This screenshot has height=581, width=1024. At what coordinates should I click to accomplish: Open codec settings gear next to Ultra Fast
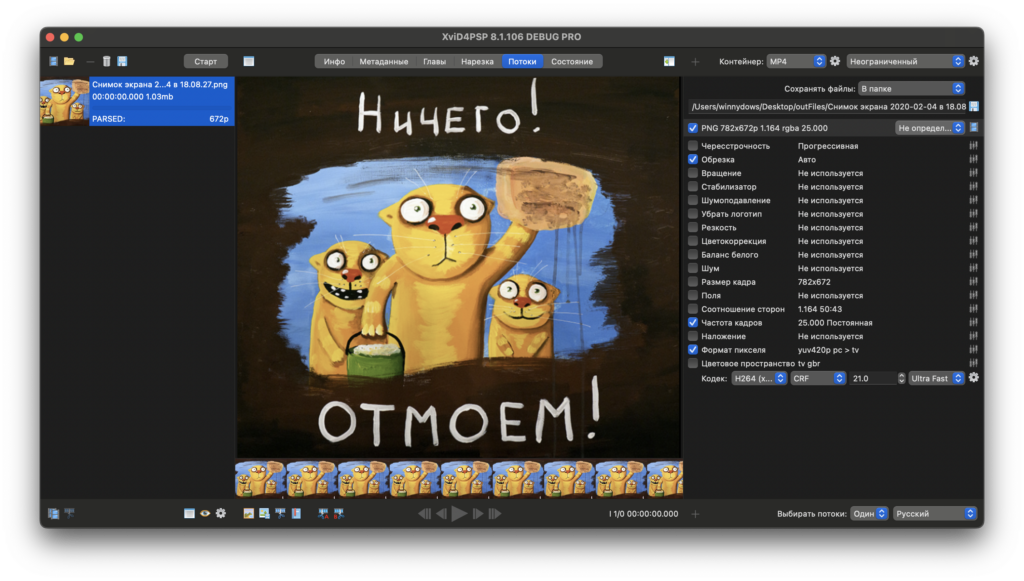click(974, 378)
